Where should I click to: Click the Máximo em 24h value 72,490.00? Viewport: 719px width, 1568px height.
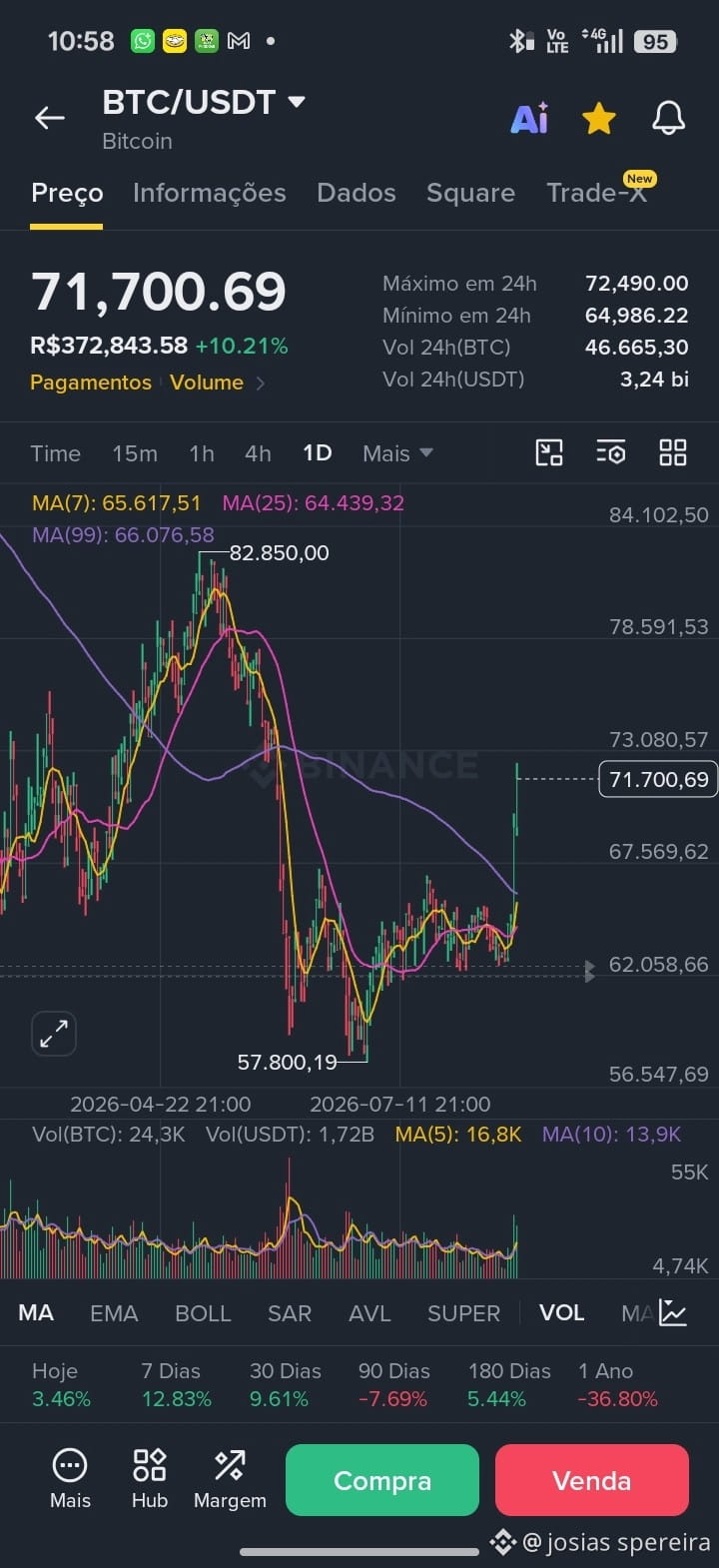pyautogui.click(x=637, y=284)
